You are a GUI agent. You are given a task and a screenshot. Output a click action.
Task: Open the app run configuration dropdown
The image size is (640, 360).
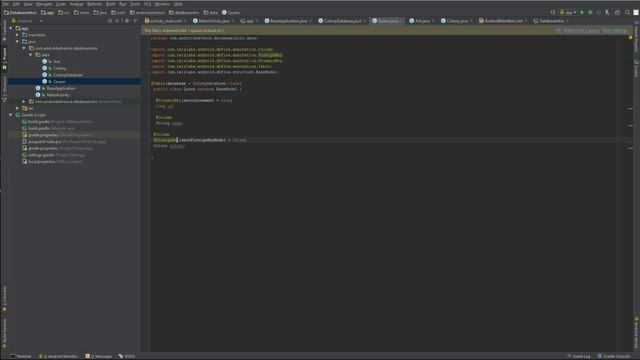tap(568, 13)
